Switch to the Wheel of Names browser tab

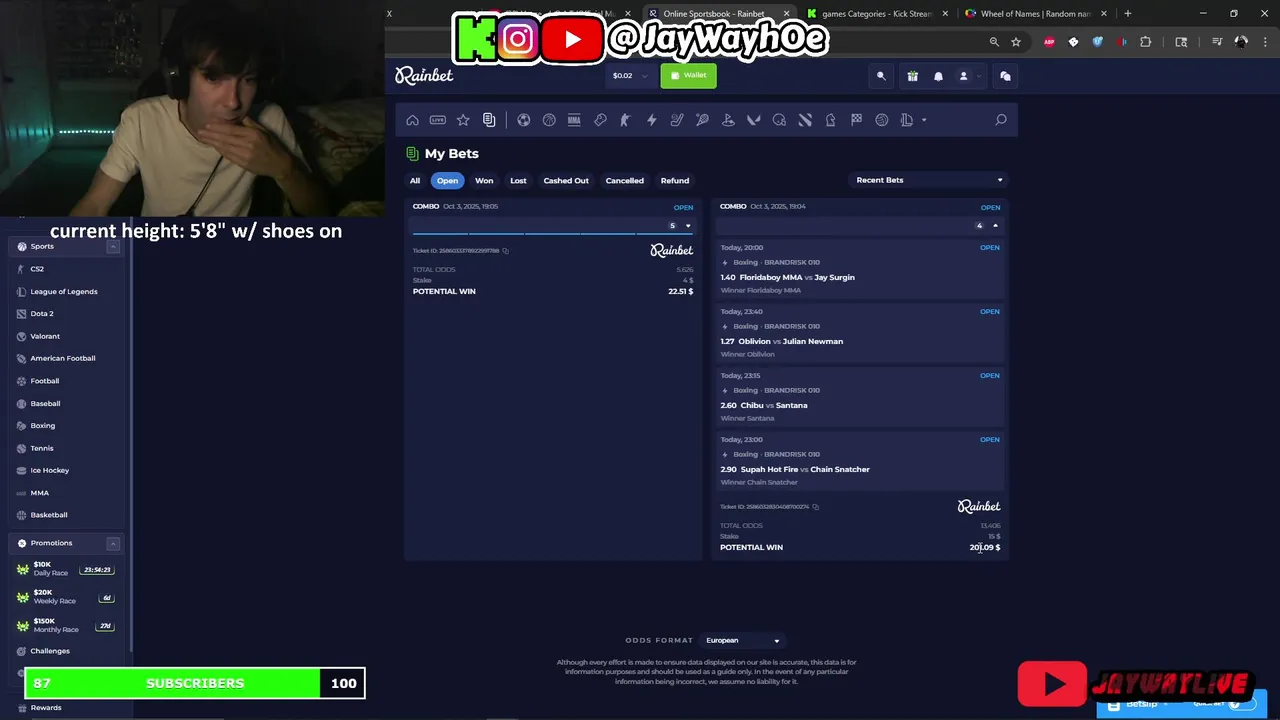pyautogui.click(x=1035, y=14)
